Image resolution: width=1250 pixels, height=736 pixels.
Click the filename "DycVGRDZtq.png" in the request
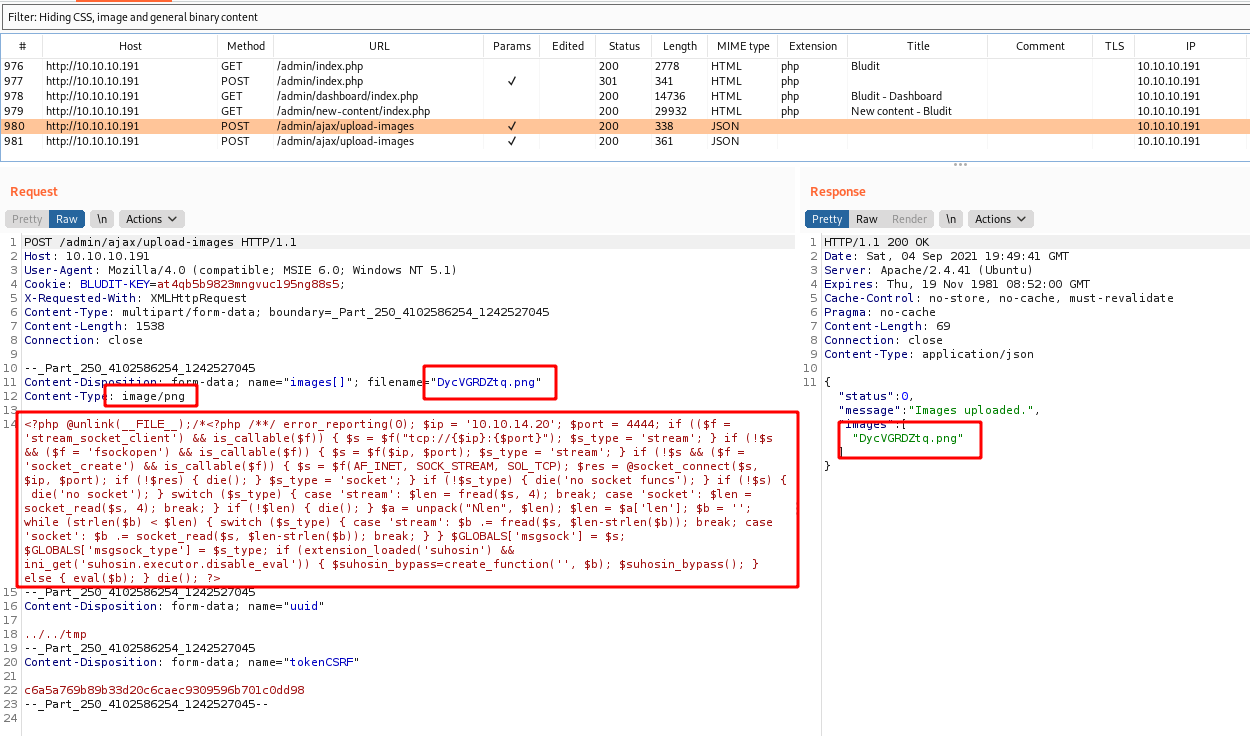click(x=487, y=382)
